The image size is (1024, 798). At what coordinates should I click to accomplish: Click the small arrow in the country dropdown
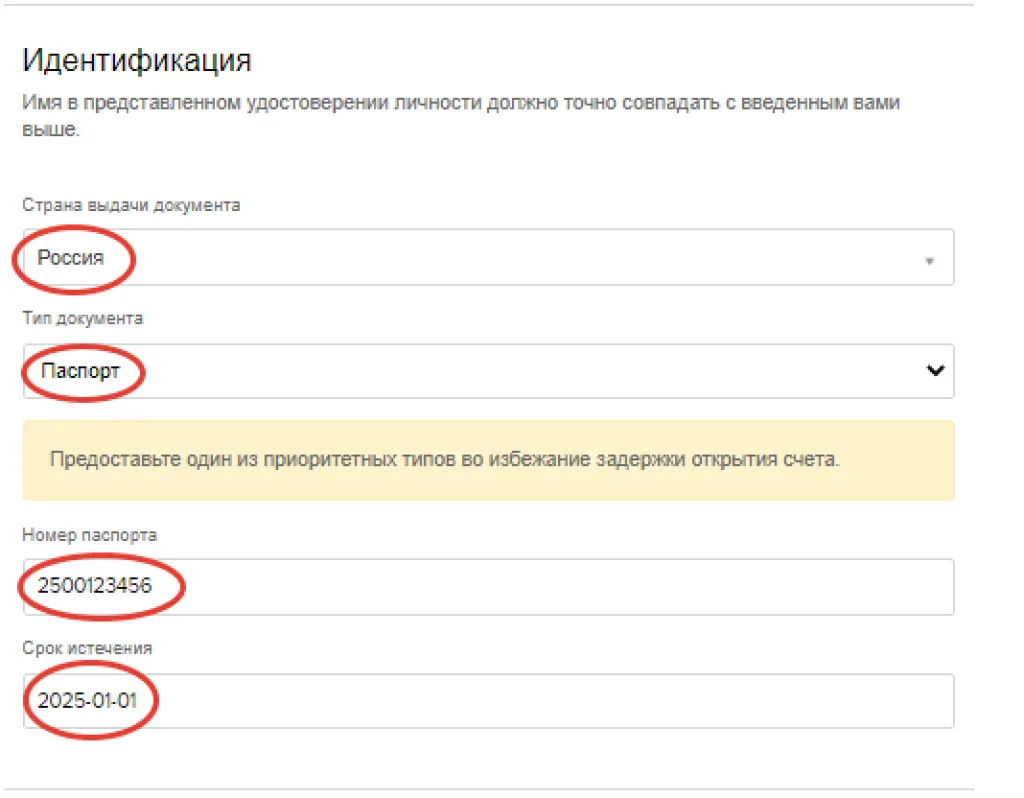[x=929, y=261]
